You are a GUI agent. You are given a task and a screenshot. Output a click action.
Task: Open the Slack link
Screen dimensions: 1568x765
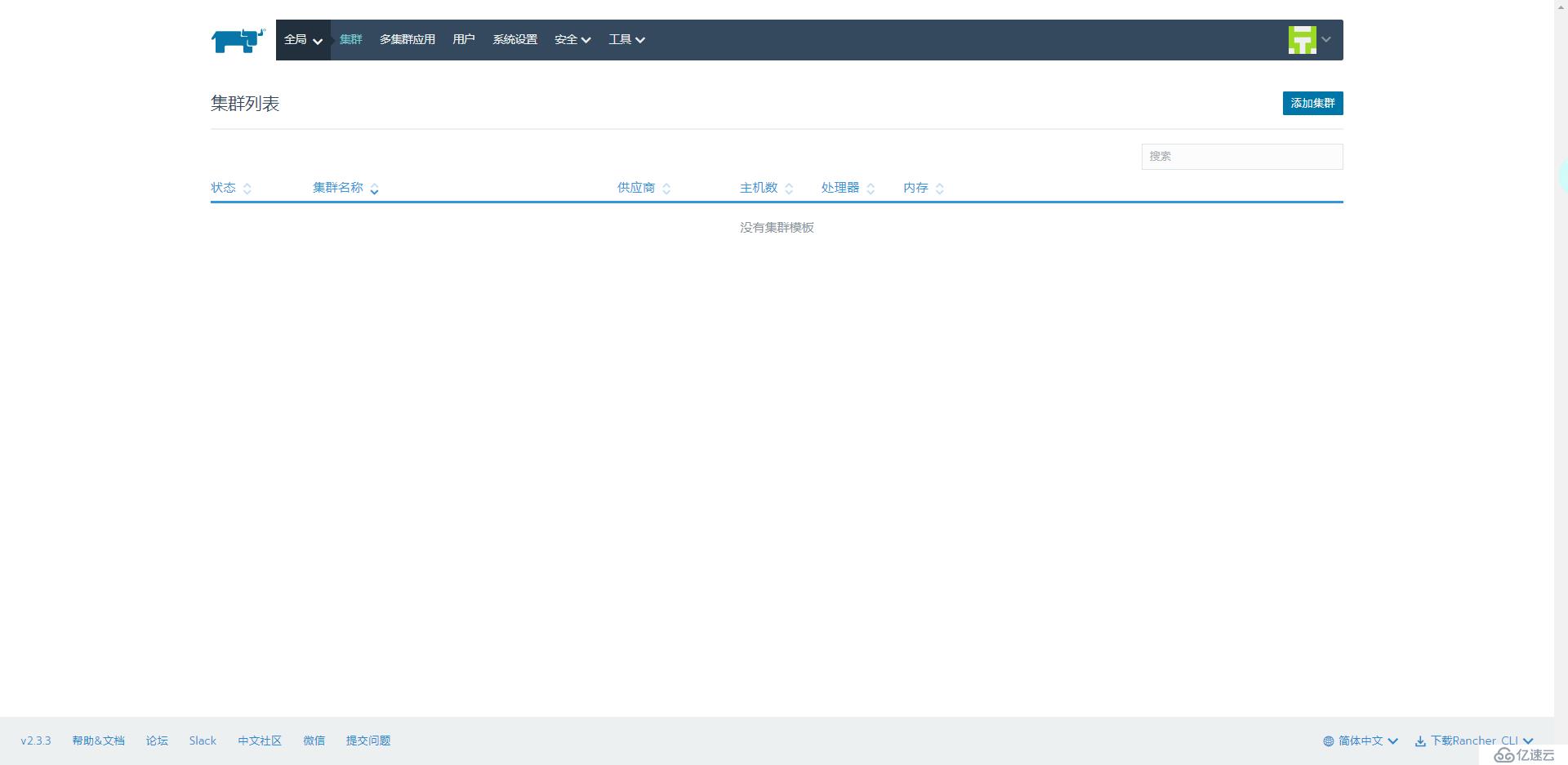pos(203,741)
